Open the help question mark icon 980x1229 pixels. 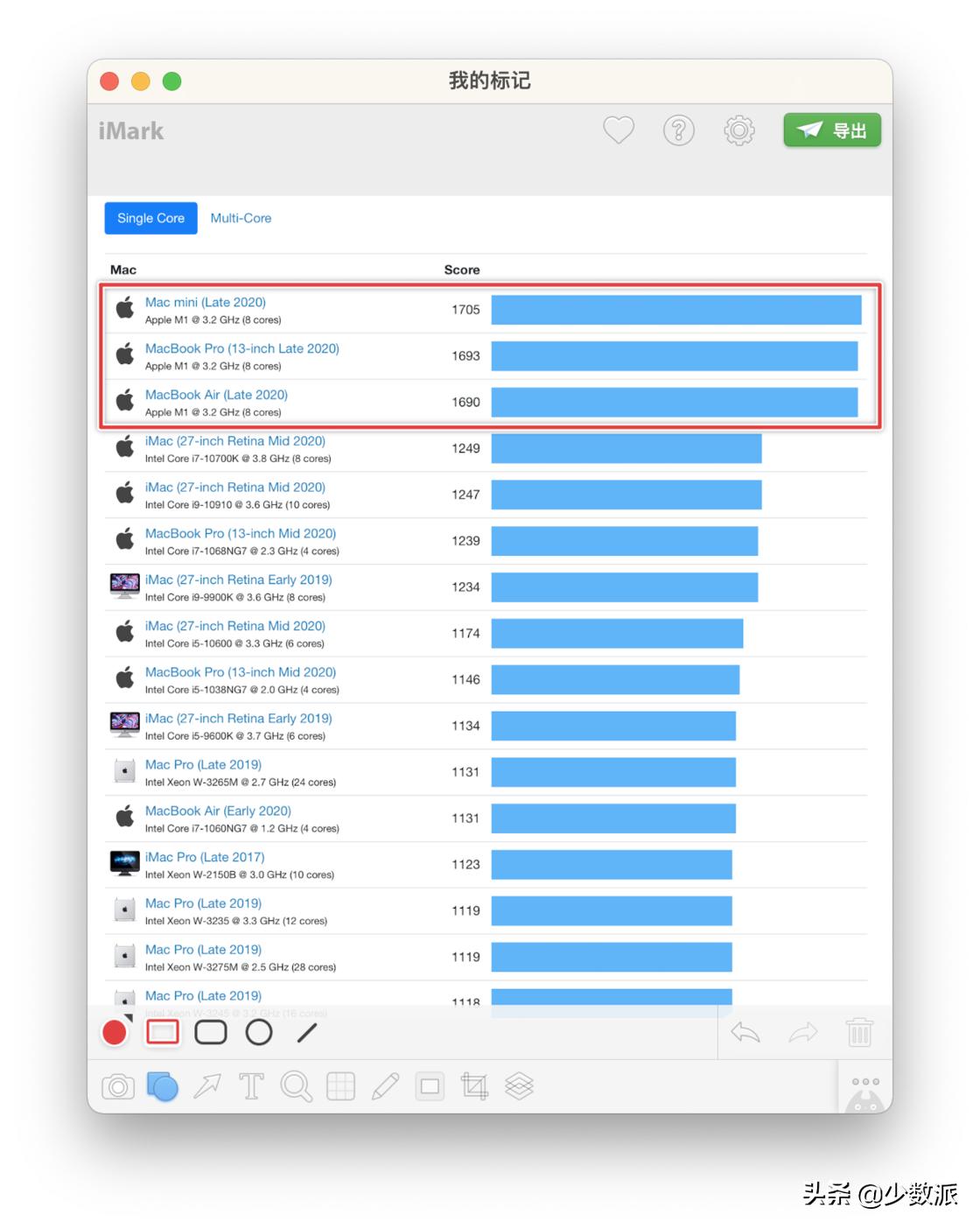click(x=679, y=130)
